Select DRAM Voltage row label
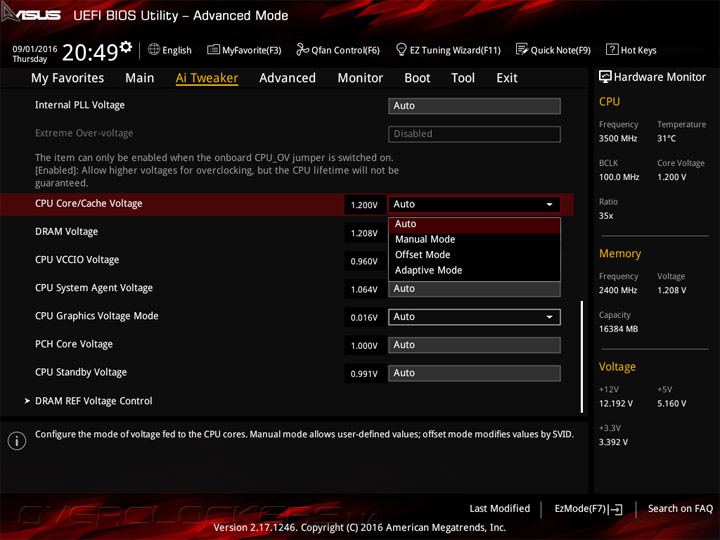 pyautogui.click(x=67, y=231)
